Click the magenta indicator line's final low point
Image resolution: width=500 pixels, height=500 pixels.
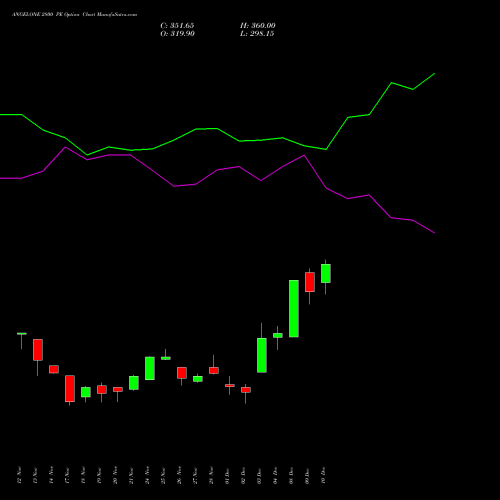point(434,233)
